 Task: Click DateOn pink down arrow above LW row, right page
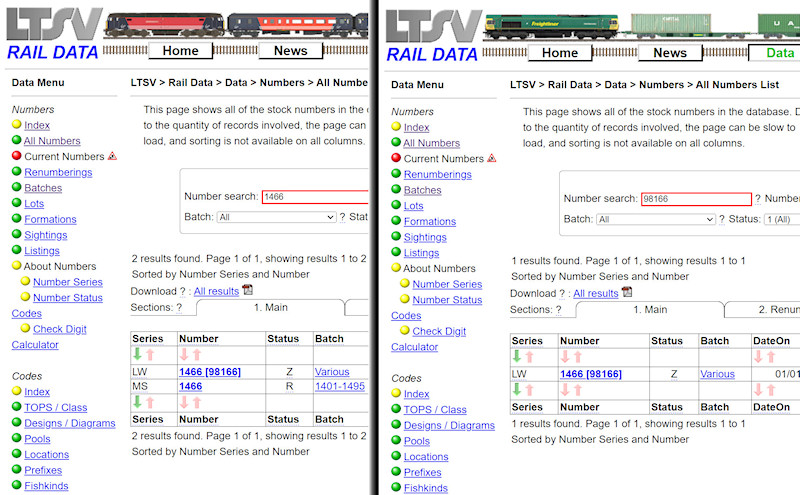[758, 356]
